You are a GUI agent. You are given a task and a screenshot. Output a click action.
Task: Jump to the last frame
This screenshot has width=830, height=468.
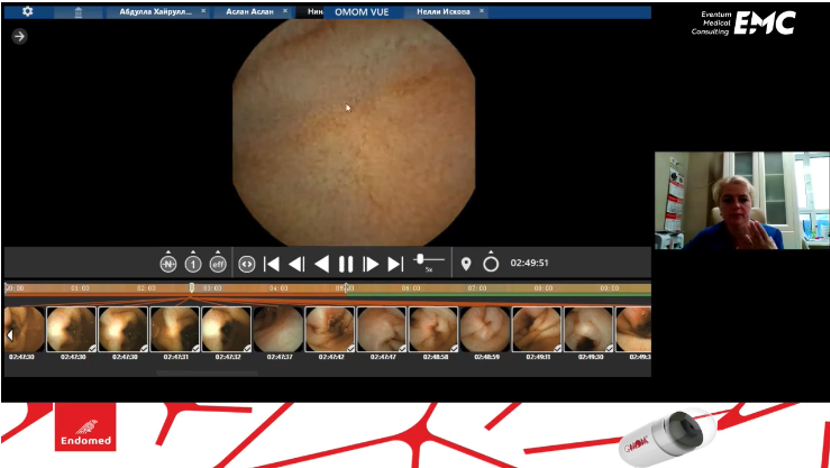pos(395,264)
